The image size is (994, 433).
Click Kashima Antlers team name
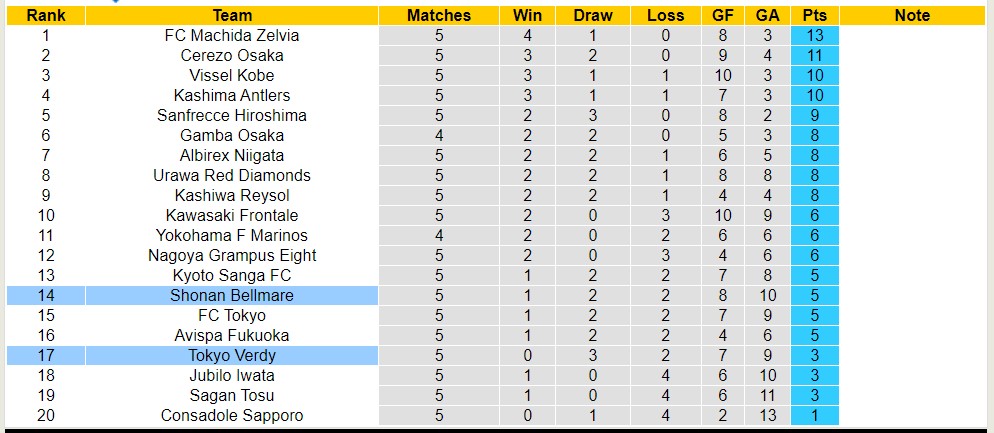(x=232, y=95)
